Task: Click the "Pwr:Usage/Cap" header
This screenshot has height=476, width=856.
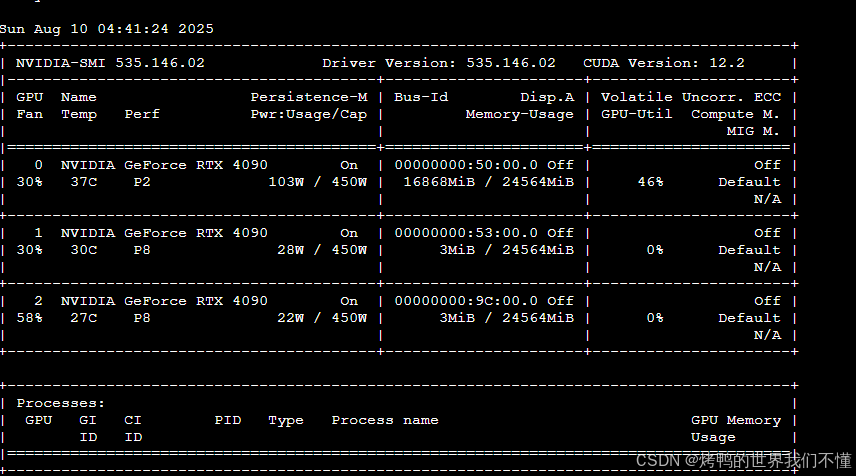Action: click(309, 114)
